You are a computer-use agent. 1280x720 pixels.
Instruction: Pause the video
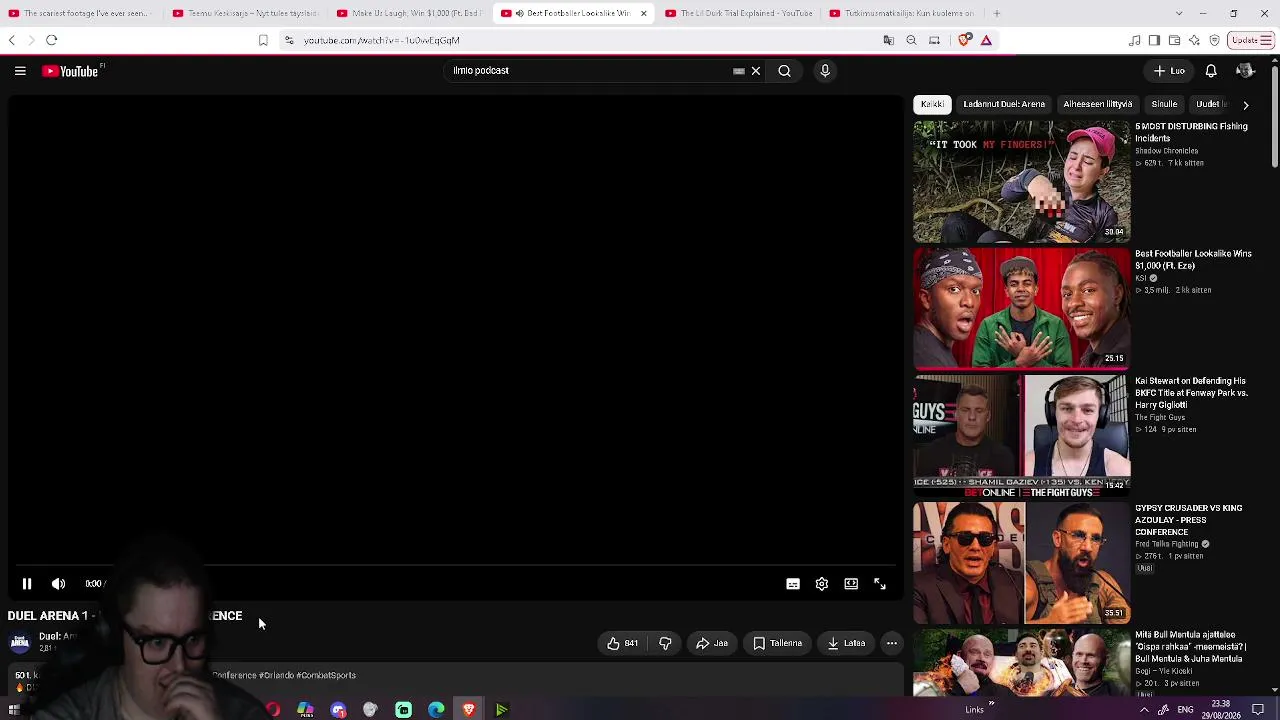pos(27,584)
